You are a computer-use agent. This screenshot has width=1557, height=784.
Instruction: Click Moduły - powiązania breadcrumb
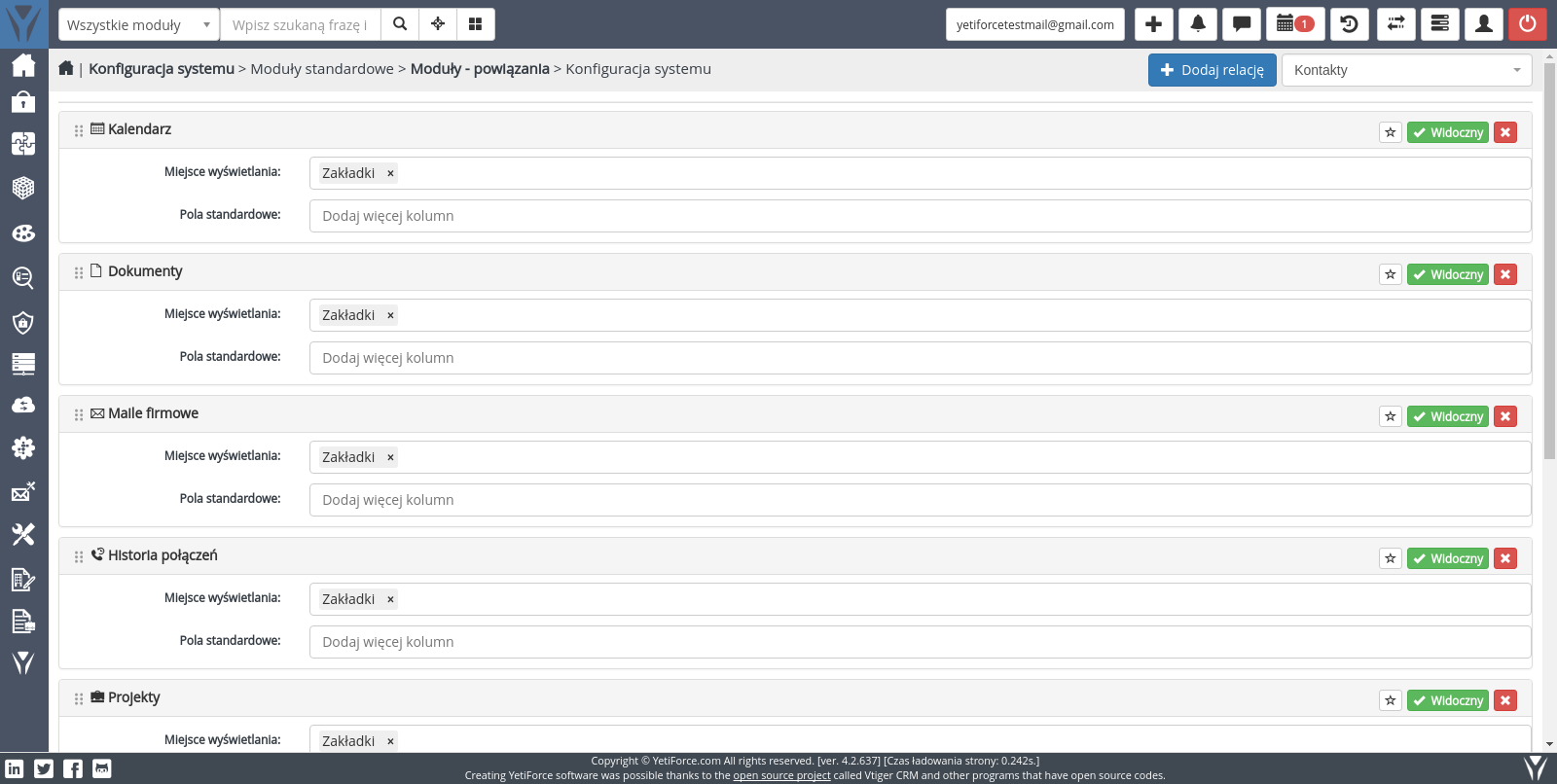point(480,69)
